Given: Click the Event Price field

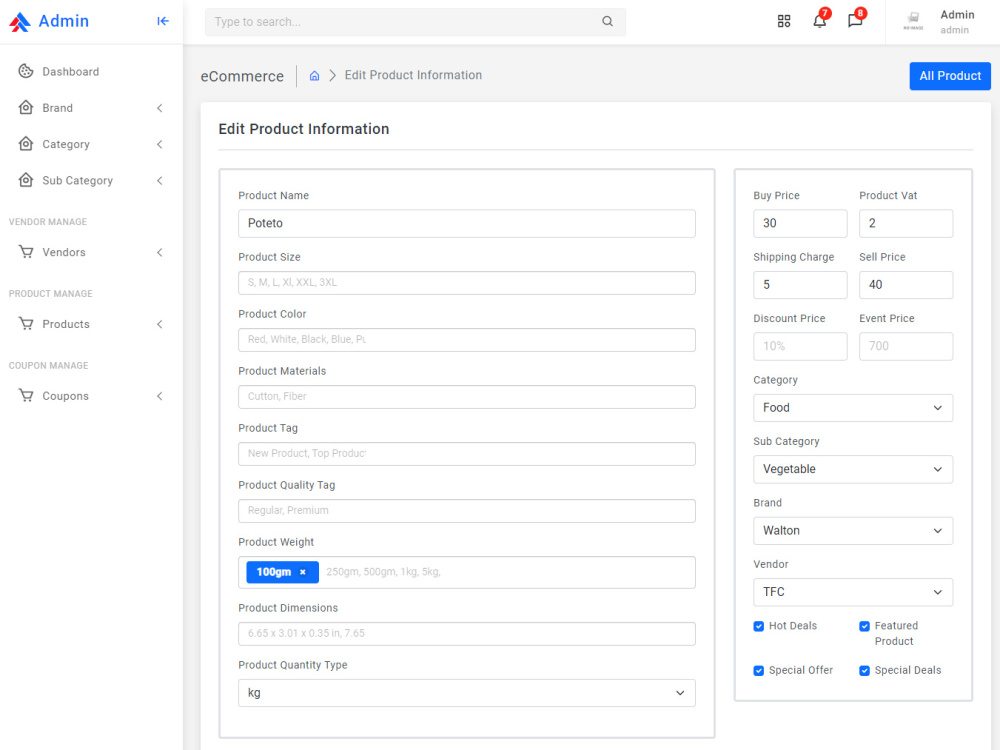Looking at the screenshot, I should tap(906, 346).
